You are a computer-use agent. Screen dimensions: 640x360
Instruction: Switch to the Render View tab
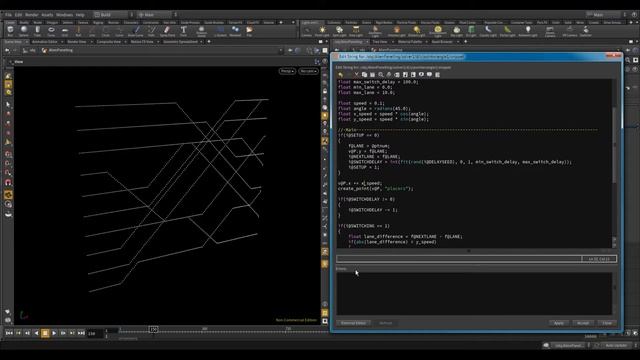point(77,42)
